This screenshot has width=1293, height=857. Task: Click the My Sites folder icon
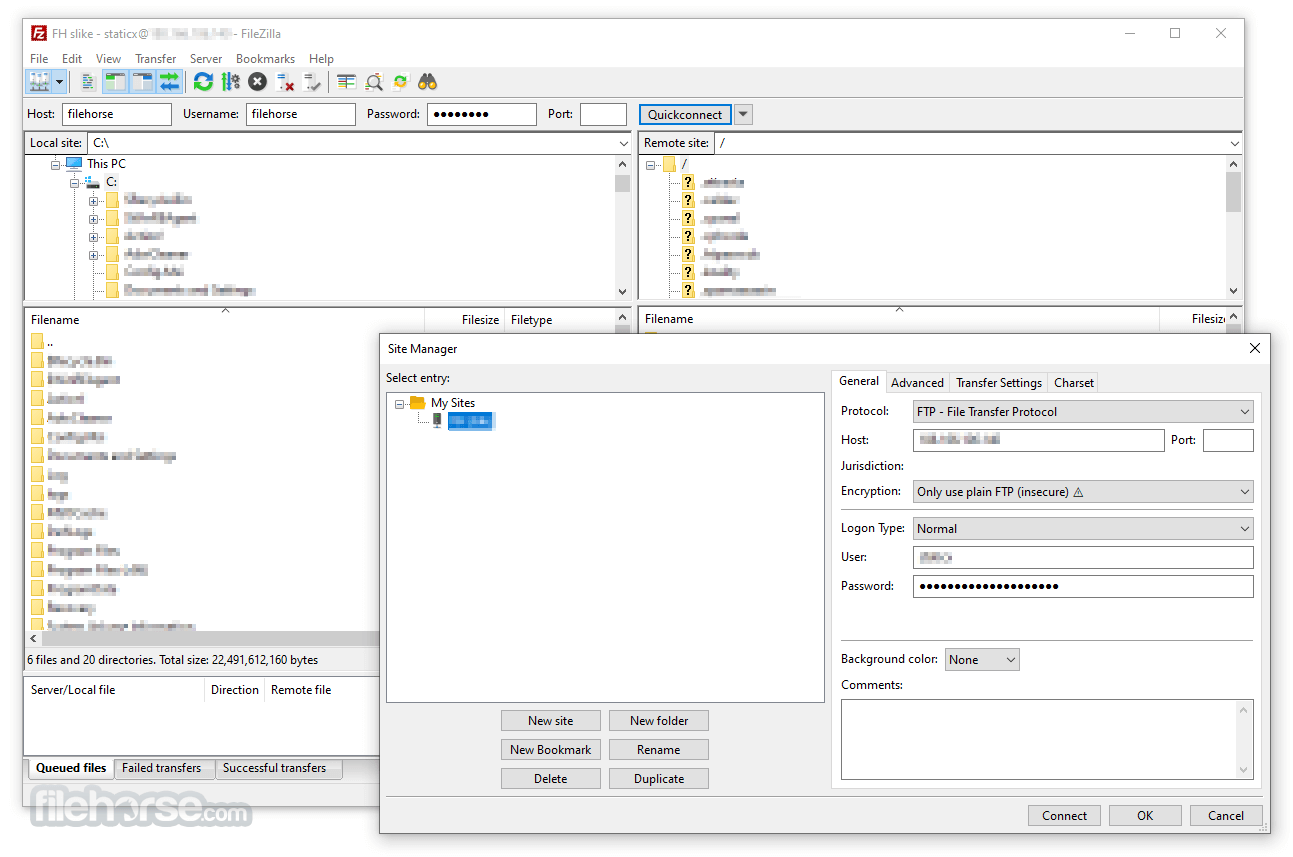tap(417, 403)
